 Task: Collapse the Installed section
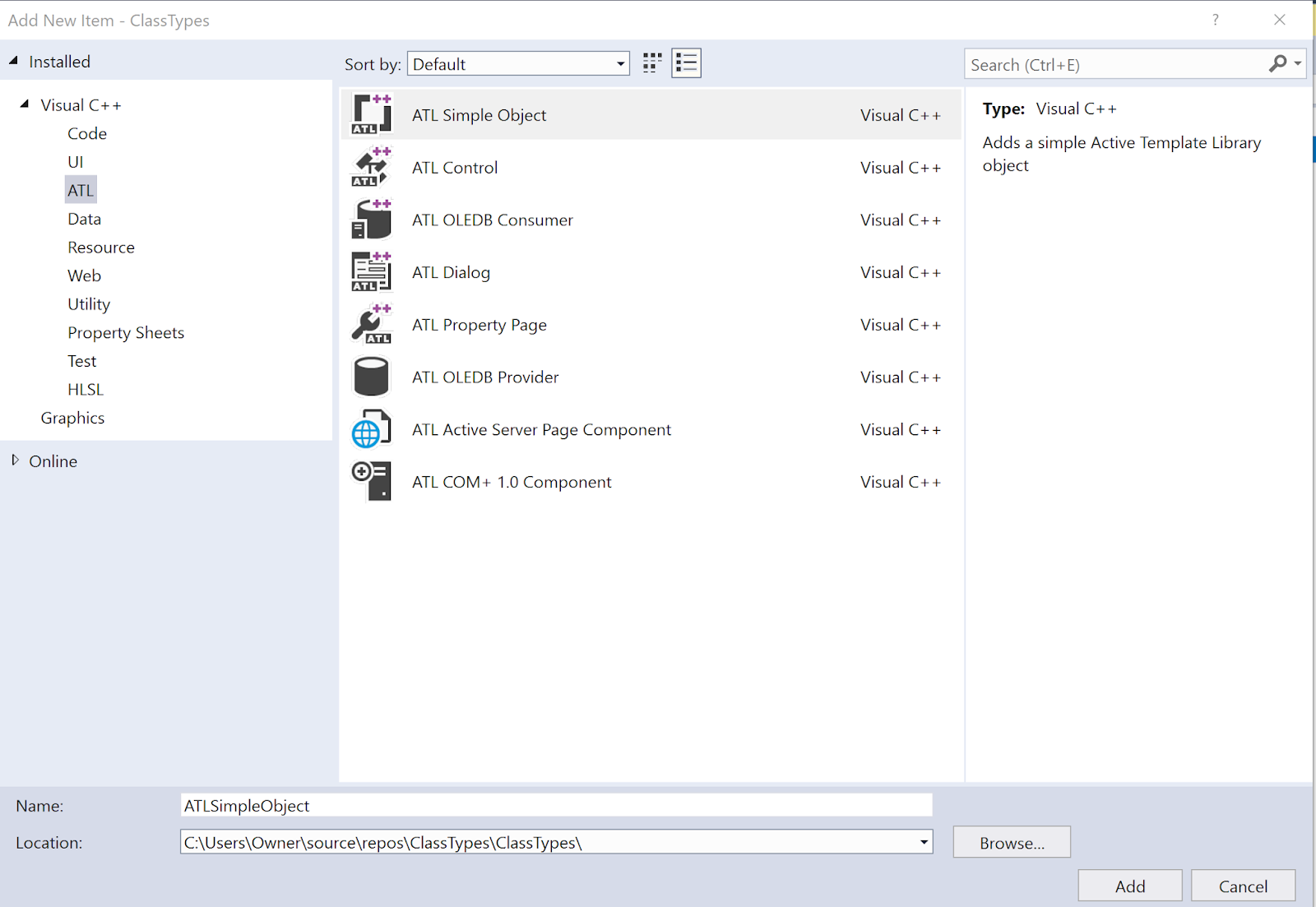click(13, 61)
